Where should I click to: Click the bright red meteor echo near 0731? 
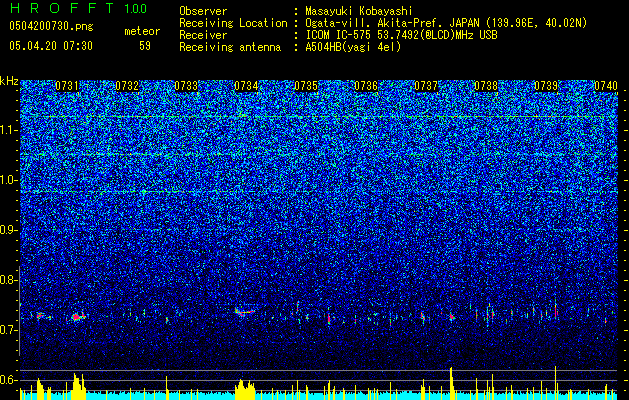[76, 317]
